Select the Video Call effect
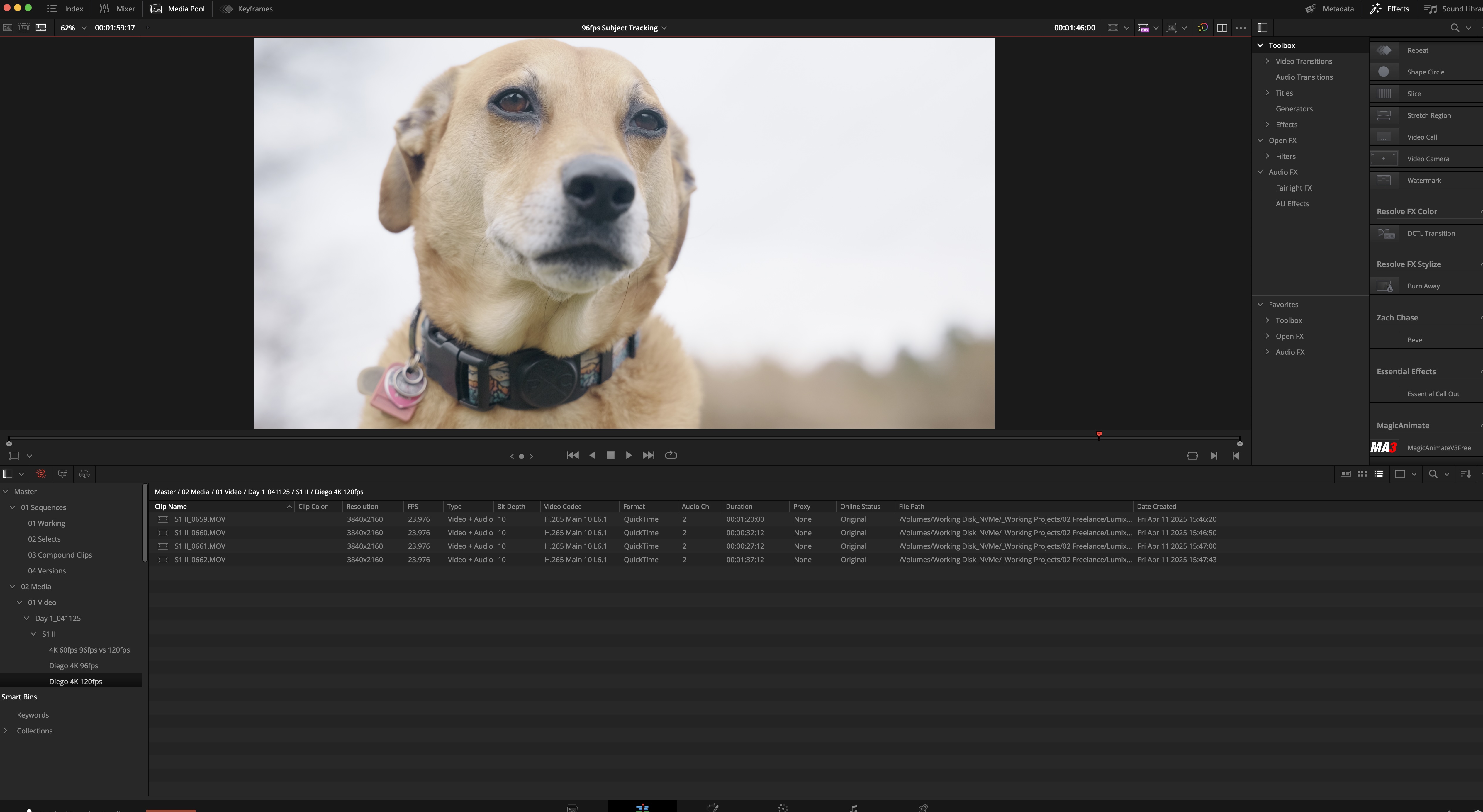1483x812 pixels. pyautogui.click(x=1426, y=137)
